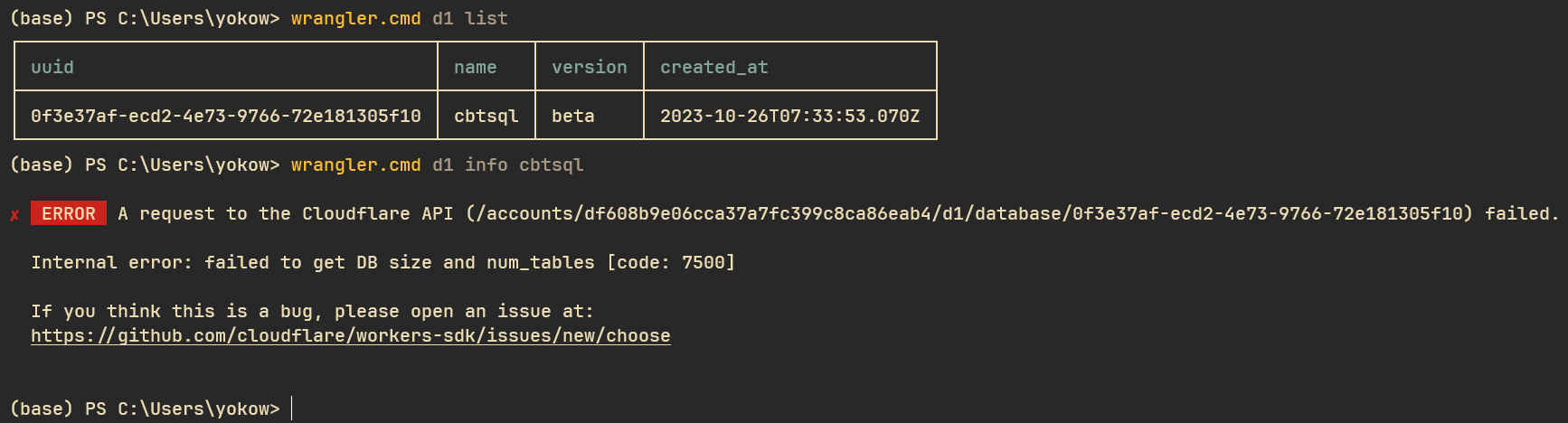Image resolution: width=1568 pixels, height=423 pixels.
Task: Click the uuid column header
Action: pos(52,67)
